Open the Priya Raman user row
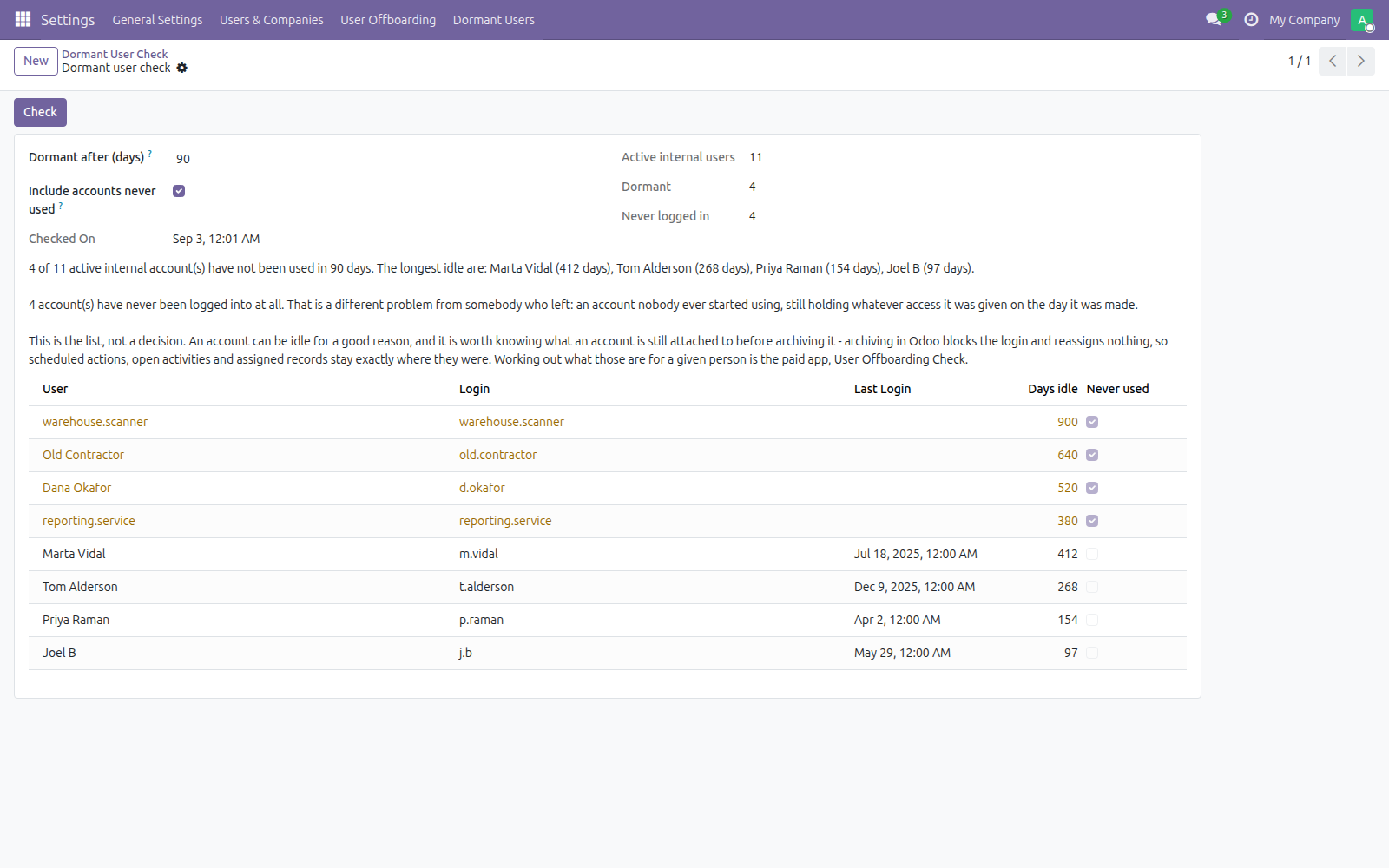Viewport: 1389px width, 868px height. coord(608,620)
